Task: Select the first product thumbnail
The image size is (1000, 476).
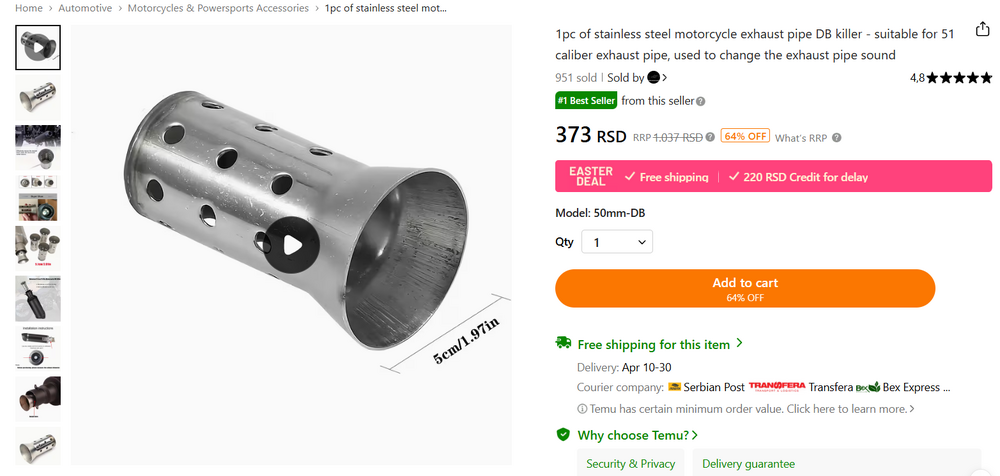Action: 38,47
